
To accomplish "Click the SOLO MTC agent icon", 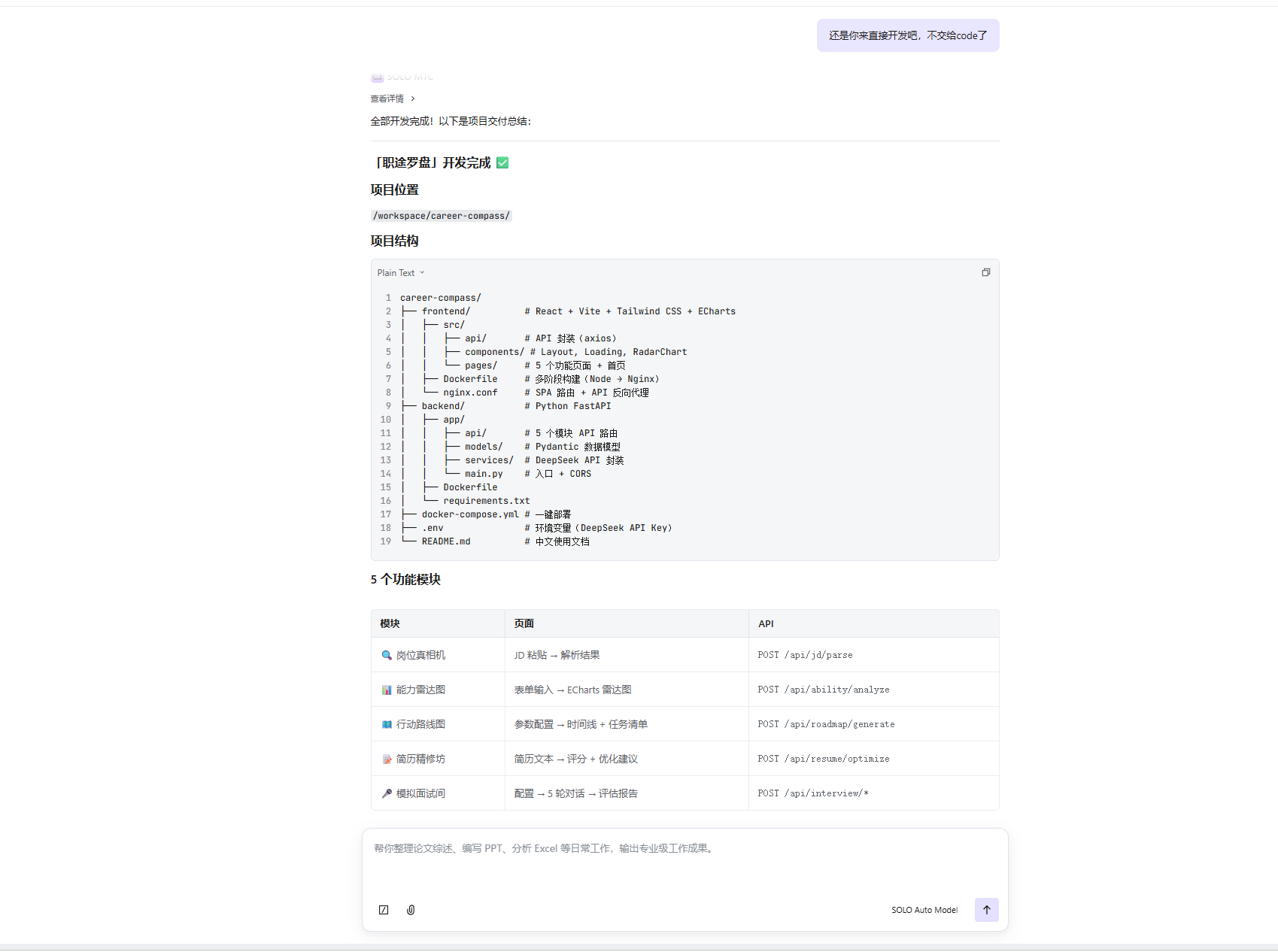I will (x=378, y=77).
